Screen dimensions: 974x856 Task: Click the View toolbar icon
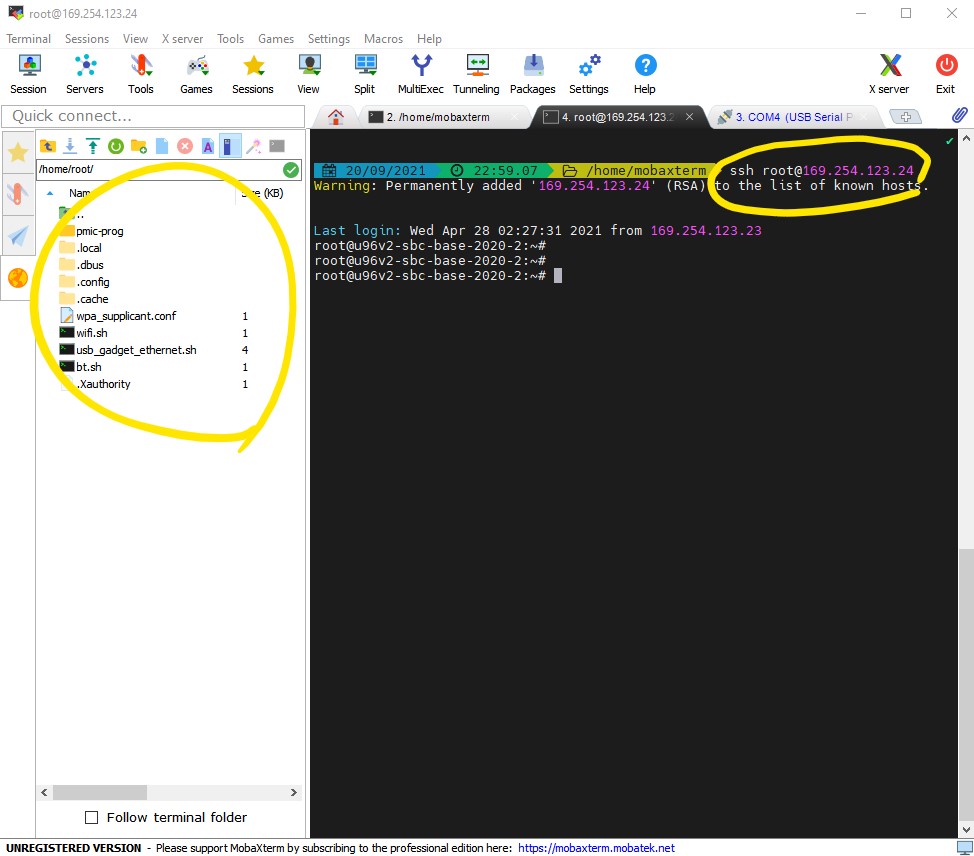[x=309, y=74]
